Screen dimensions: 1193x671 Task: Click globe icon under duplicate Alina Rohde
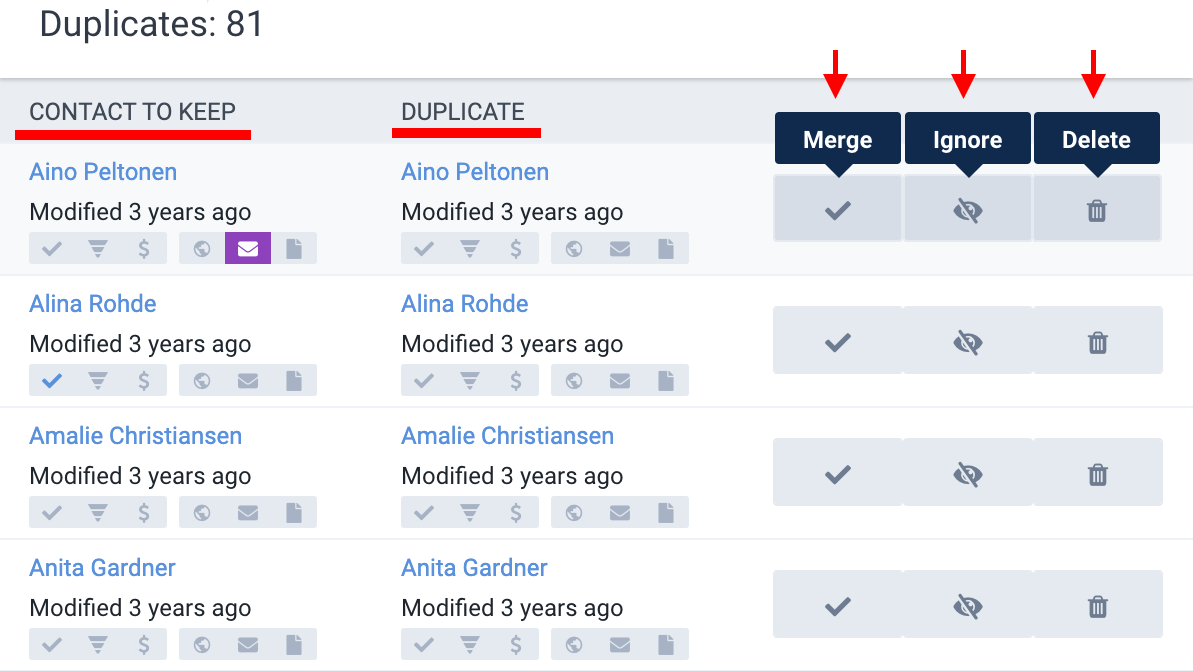click(574, 380)
